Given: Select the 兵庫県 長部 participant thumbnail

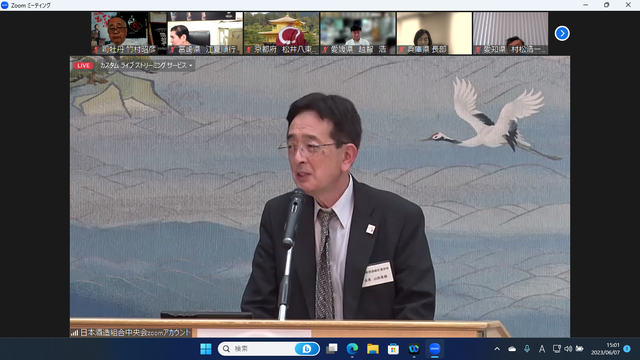Looking at the screenshot, I should (x=434, y=33).
